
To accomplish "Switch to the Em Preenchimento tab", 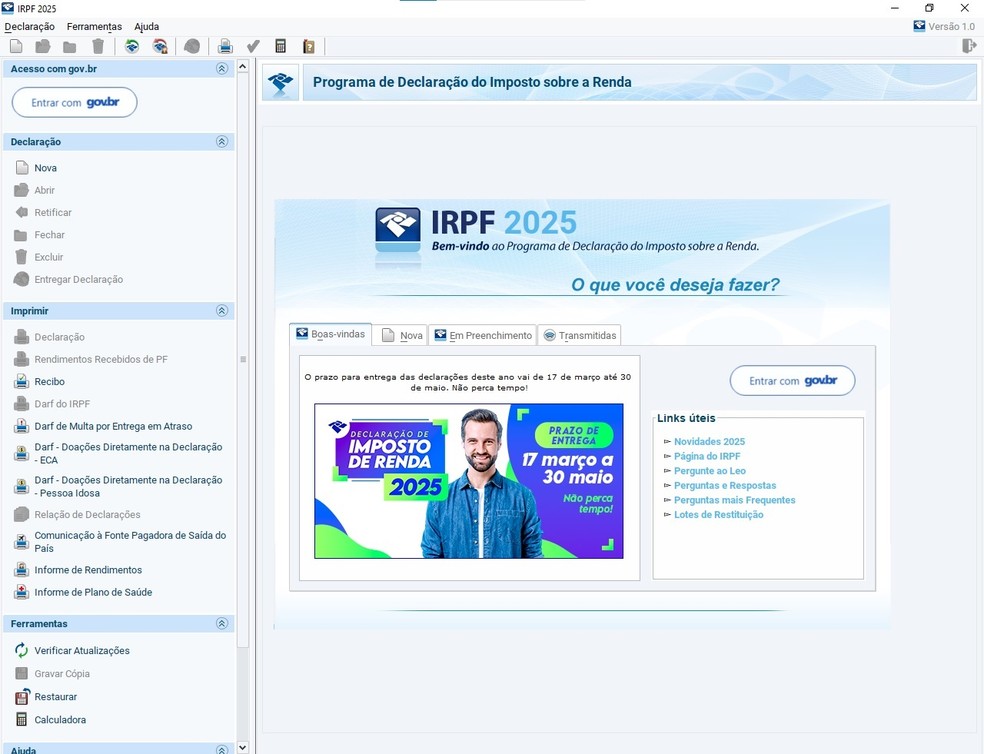I will point(483,335).
